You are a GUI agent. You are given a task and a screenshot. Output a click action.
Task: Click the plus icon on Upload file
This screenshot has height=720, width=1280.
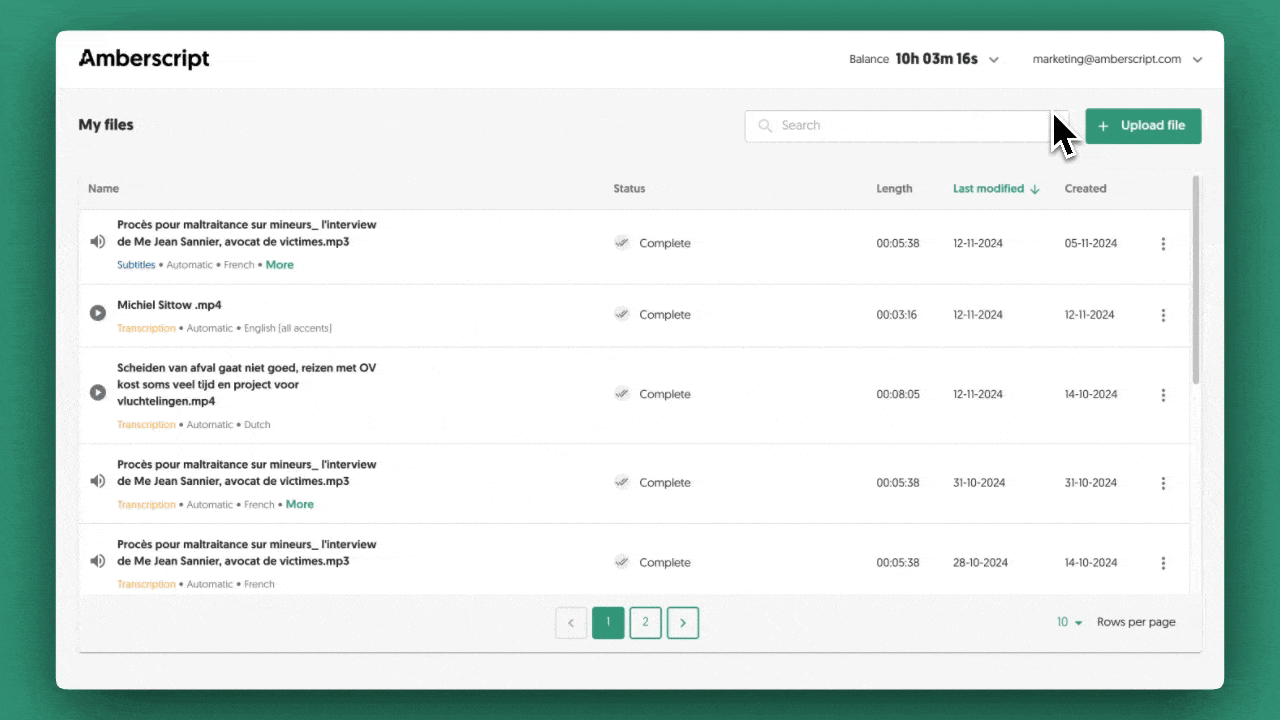pyautogui.click(x=1103, y=126)
